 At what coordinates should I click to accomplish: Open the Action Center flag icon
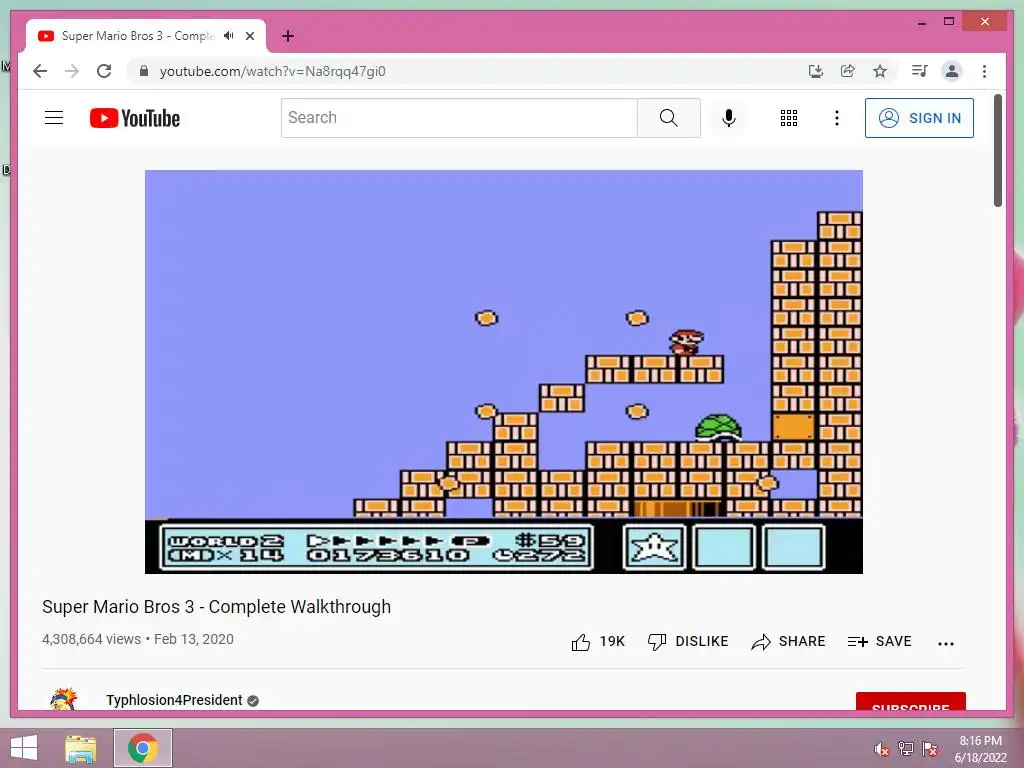click(930, 748)
